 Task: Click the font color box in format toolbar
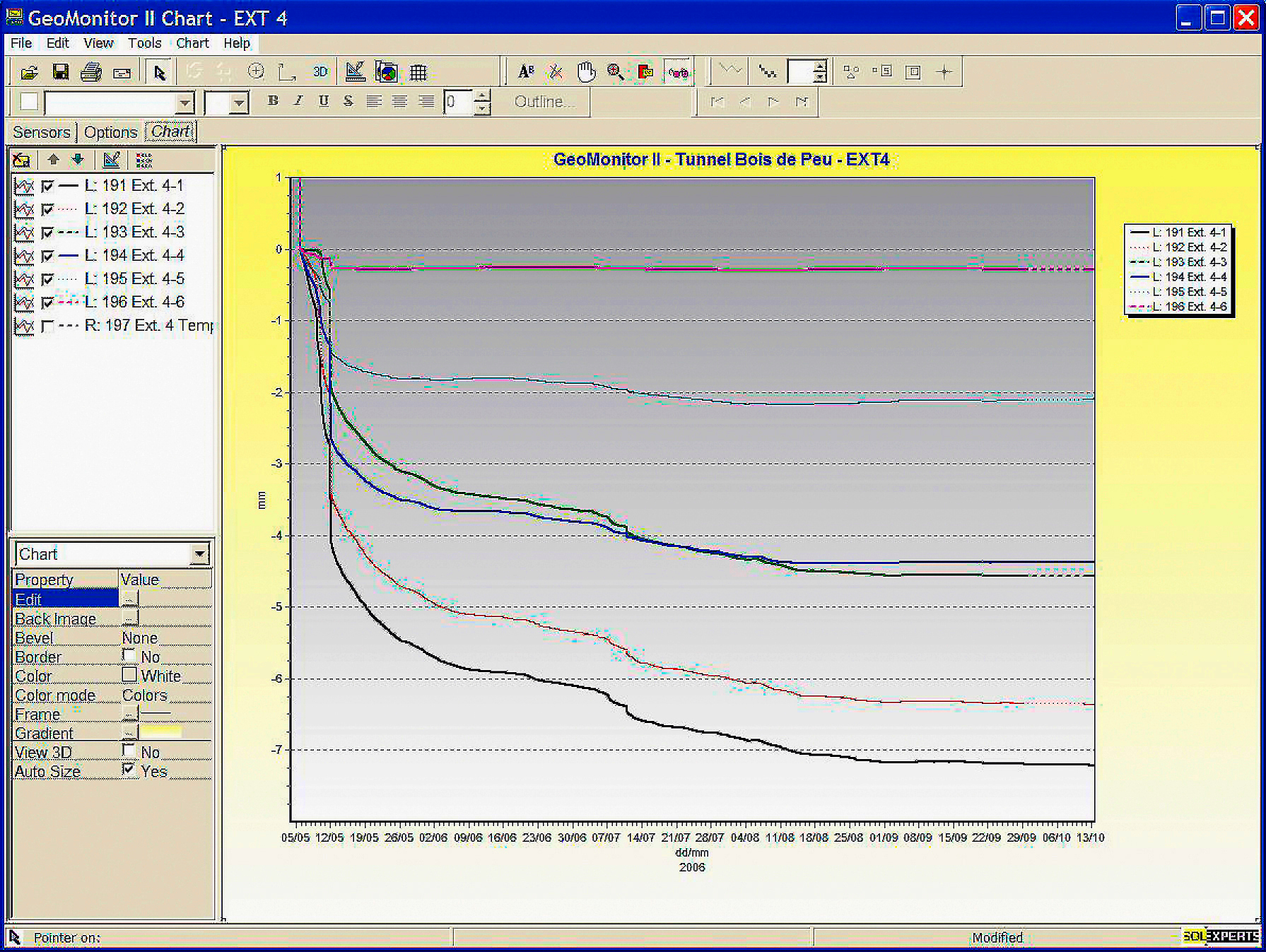29,102
